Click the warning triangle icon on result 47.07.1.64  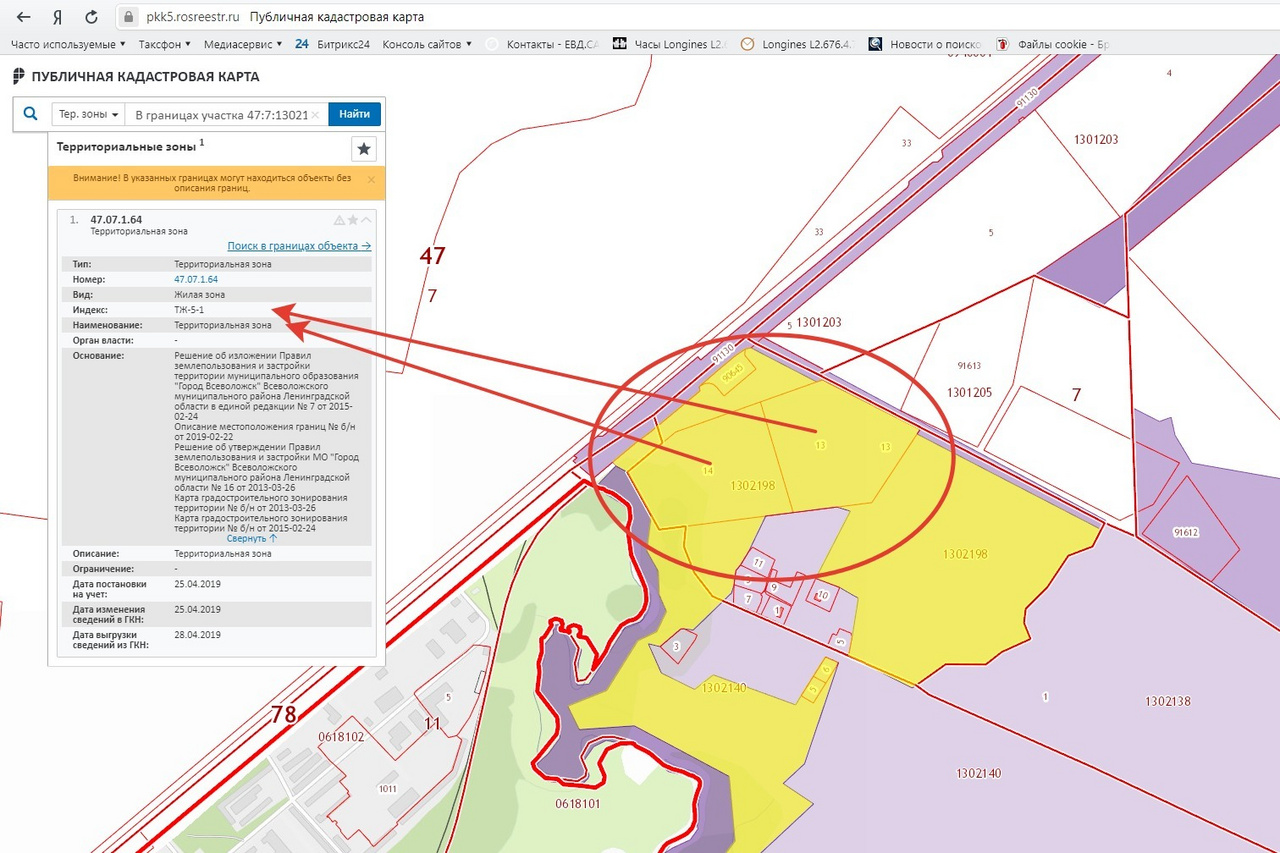pyautogui.click(x=339, y=220)
